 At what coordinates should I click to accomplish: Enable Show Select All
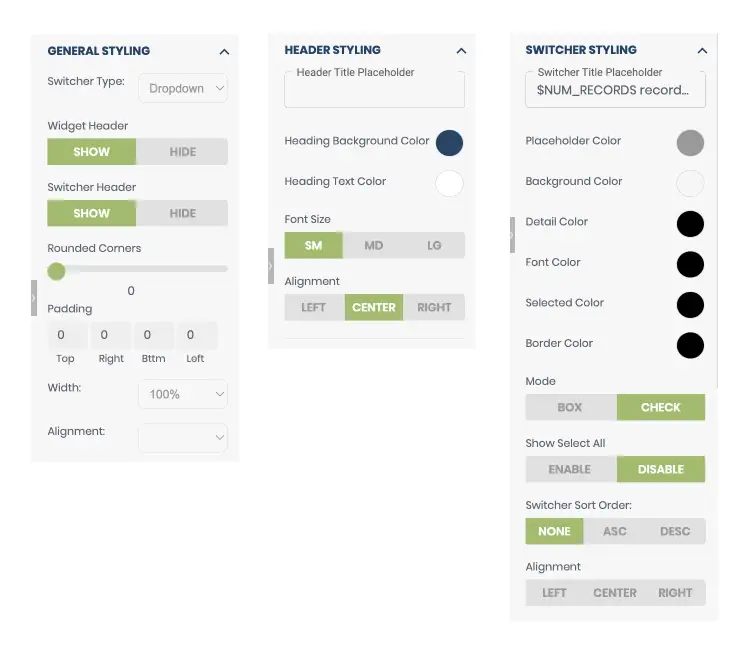pyautogui.click(x=570, y=469)
